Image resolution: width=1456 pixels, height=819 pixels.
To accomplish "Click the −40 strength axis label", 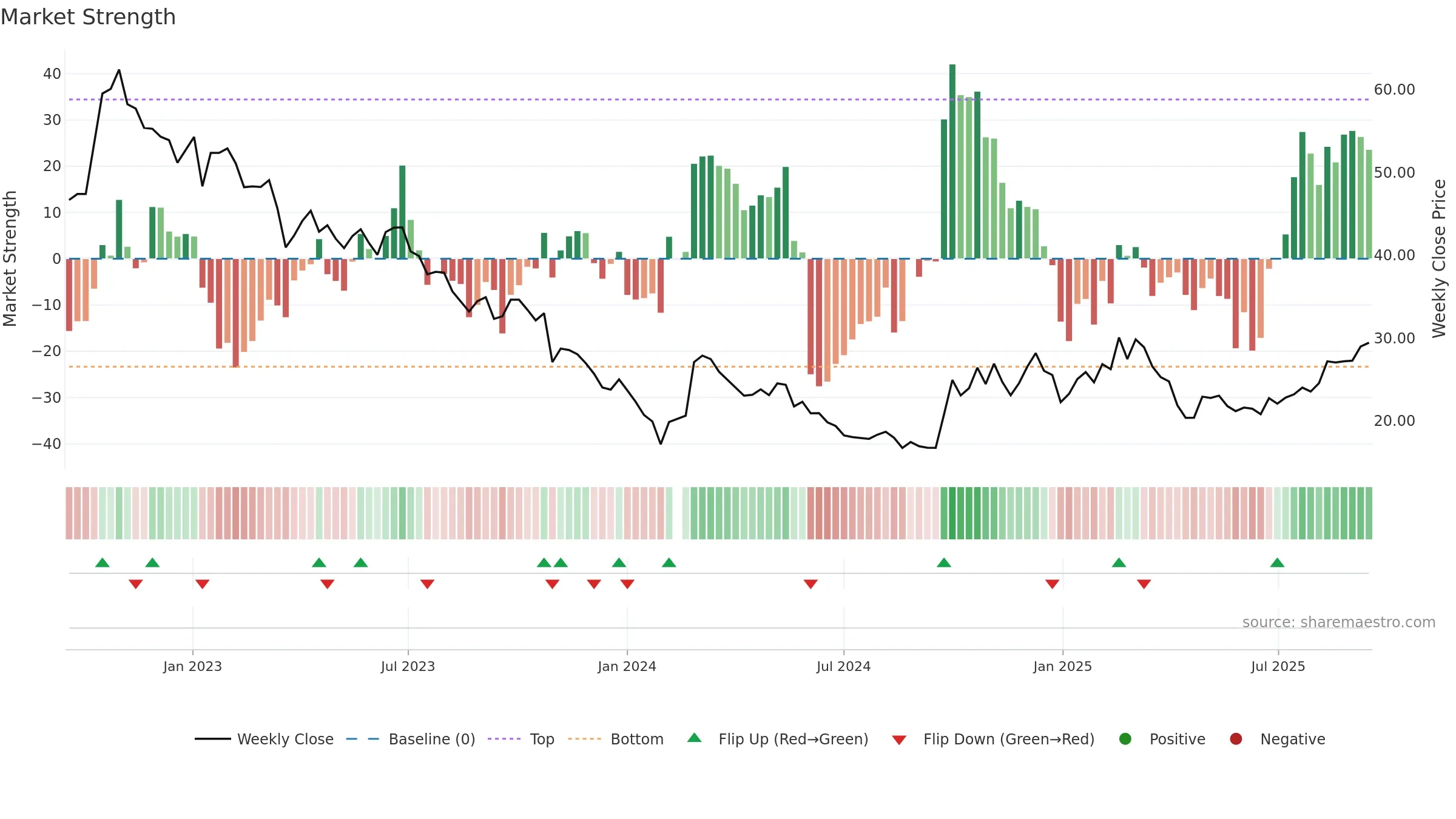I will tap(47, 443).
